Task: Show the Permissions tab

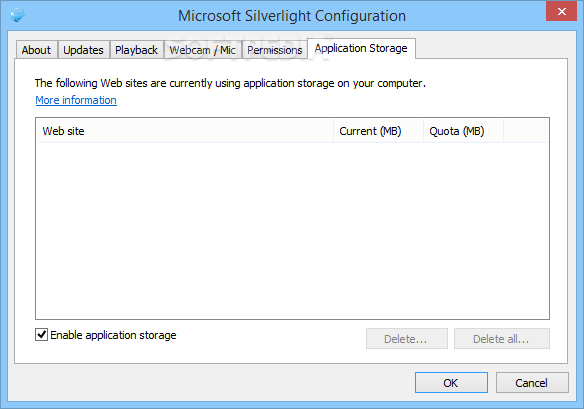Action: tap(275, 50)
